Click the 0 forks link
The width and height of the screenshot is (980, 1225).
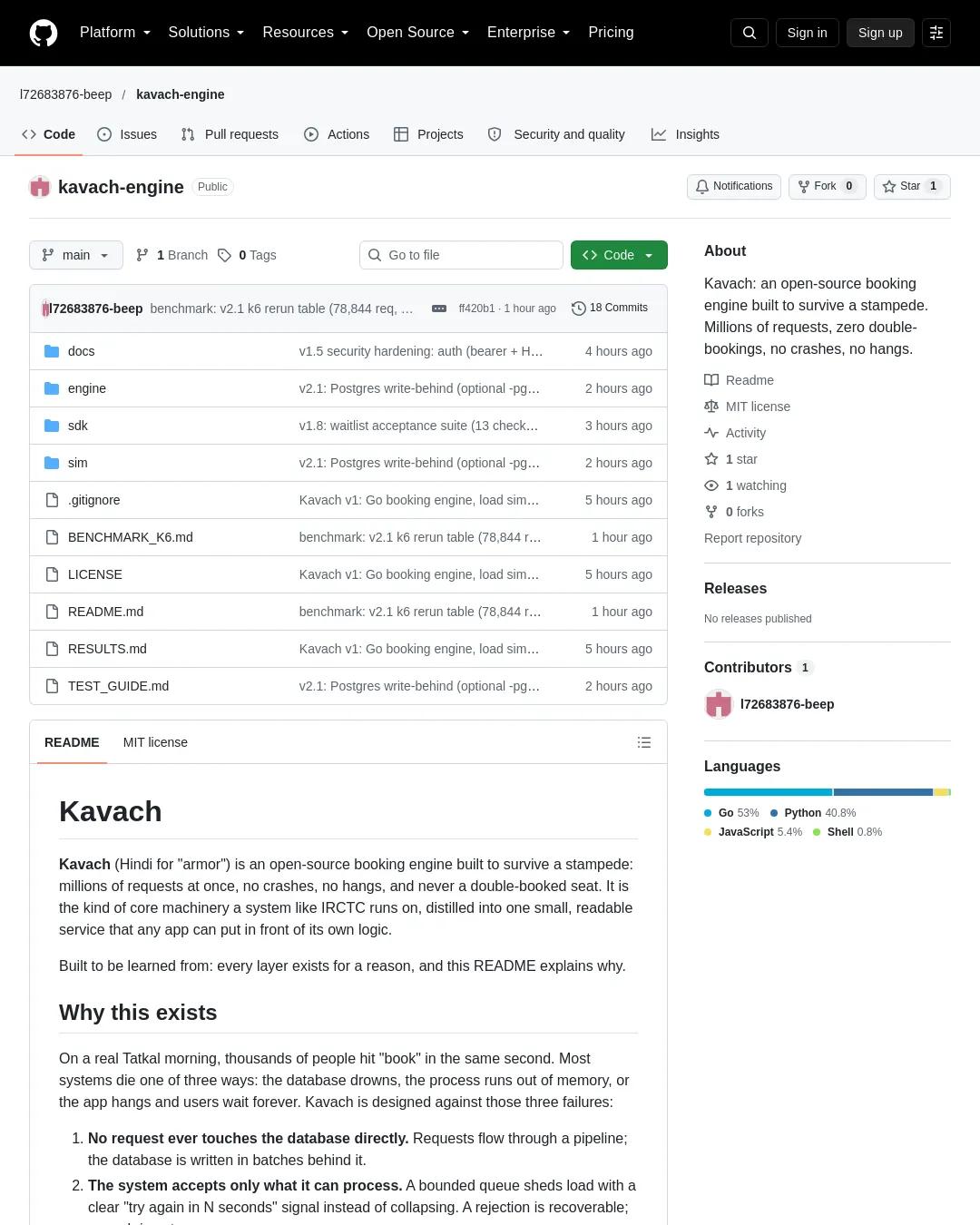tap(734, 512)
